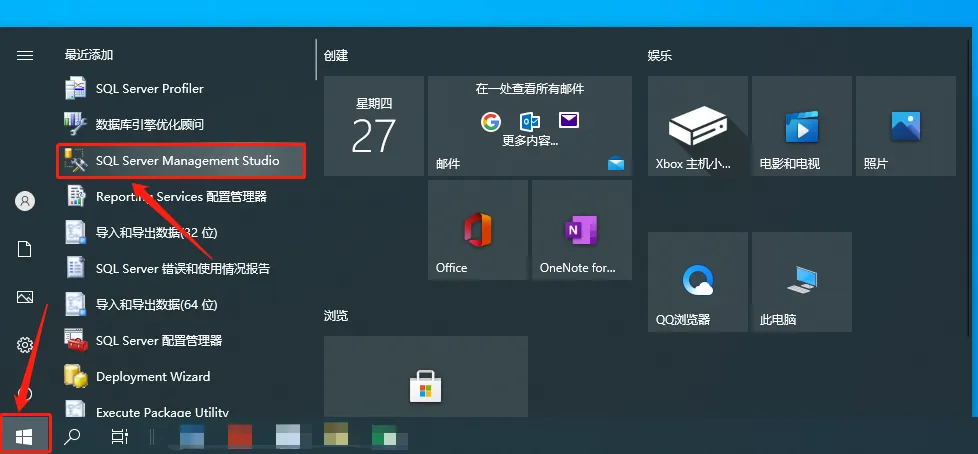Open the user account icon
978x454 pixels.
tap(25, 201)
